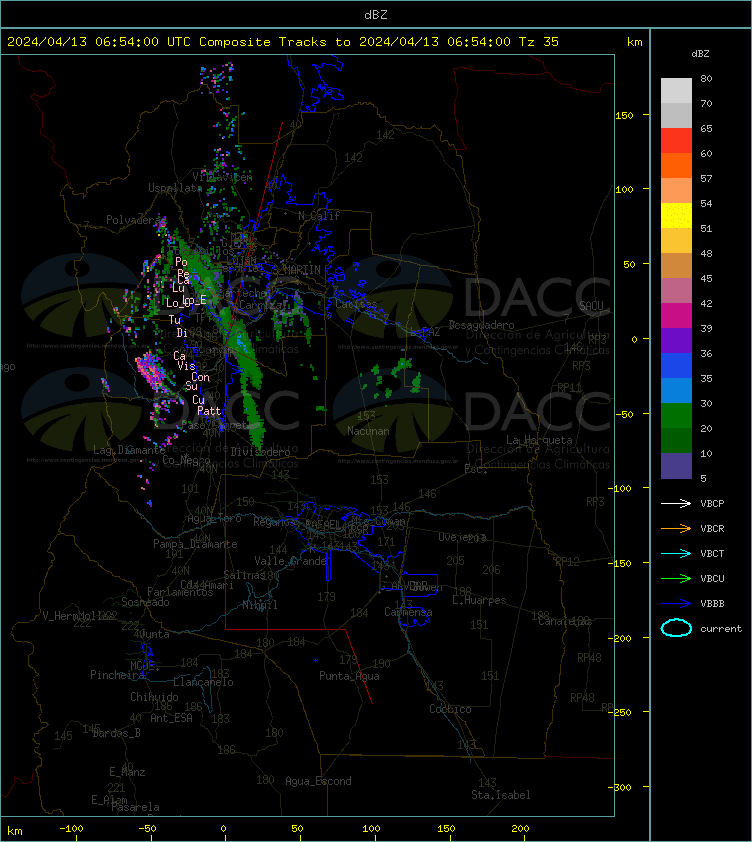This screenshot has height=842, width=752.
Task: Click the 'Desaguadero' map label
Action: pyautogui.click(x=481, y=325)
